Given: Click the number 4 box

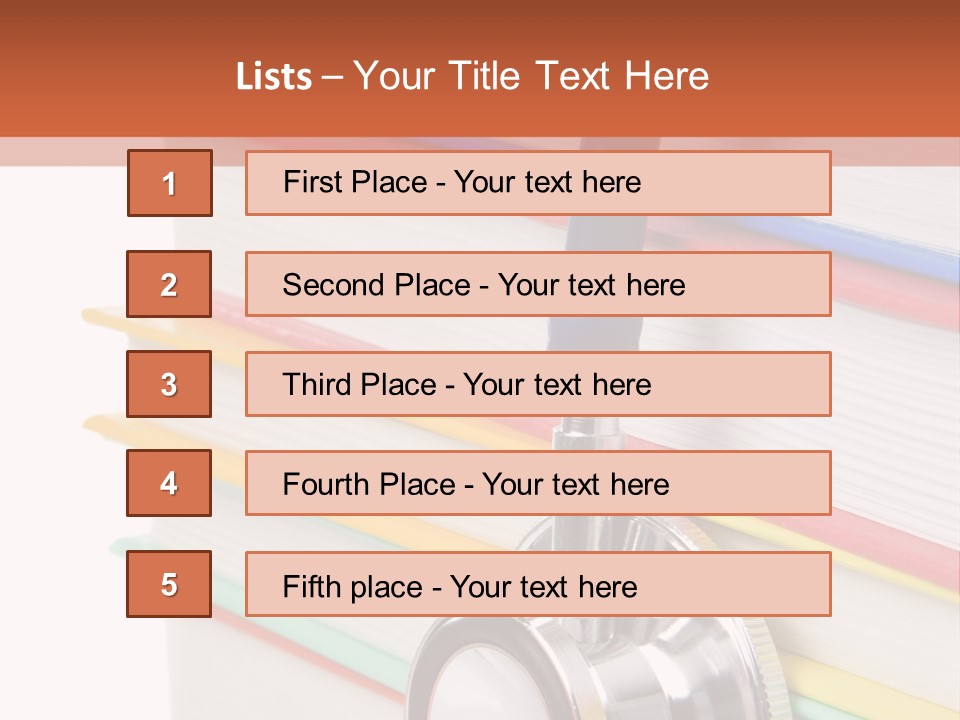Looking at the screenshot, I should pyautogui.click(x=169, y=483).
